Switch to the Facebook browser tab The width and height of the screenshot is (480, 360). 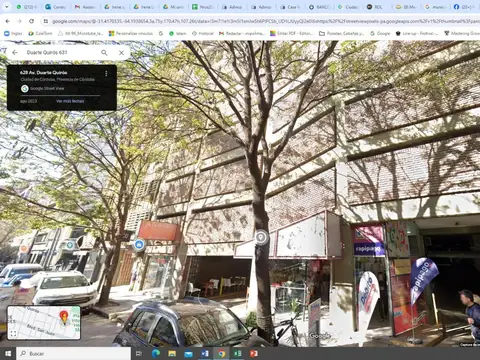[x=465, y=7]
